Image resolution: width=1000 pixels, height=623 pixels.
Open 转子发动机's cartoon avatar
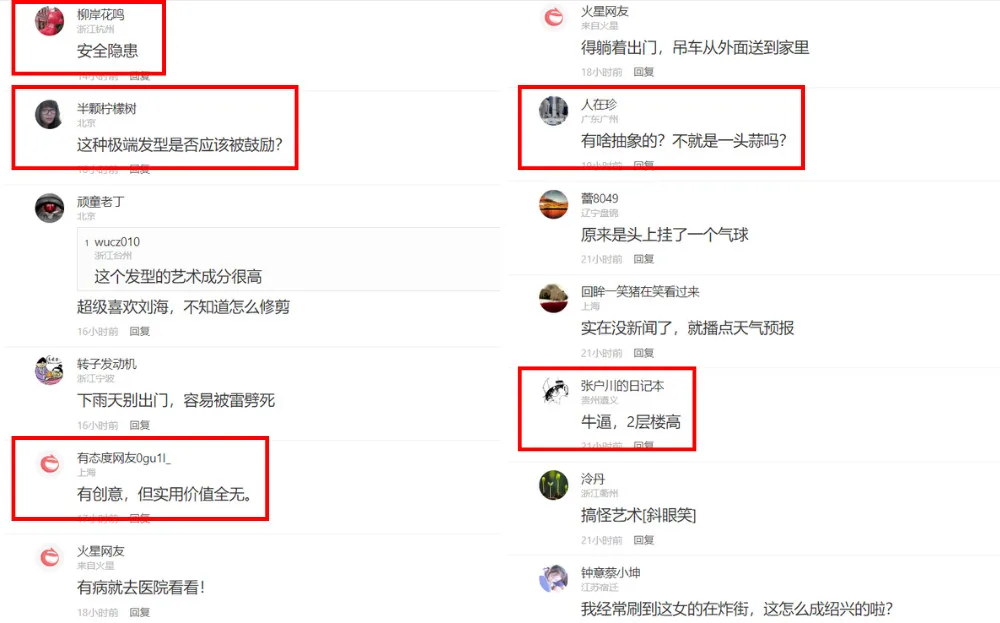(49, 370)
